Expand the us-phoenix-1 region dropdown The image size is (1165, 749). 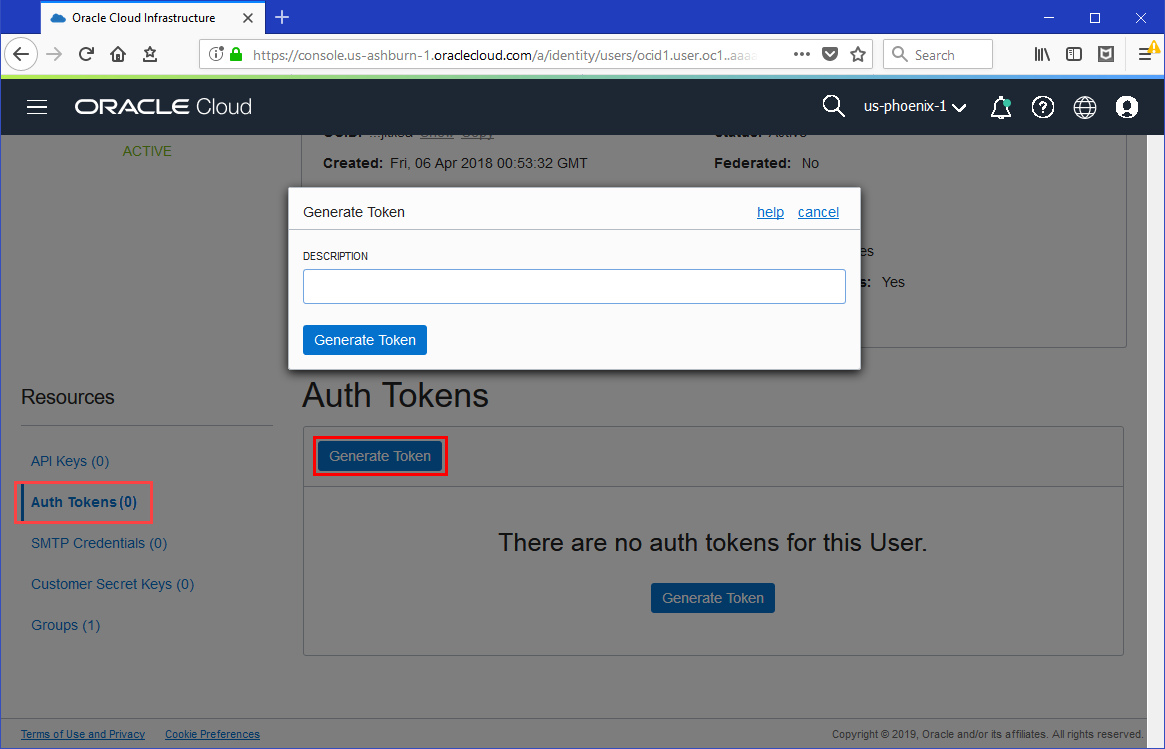pos(915,107)
